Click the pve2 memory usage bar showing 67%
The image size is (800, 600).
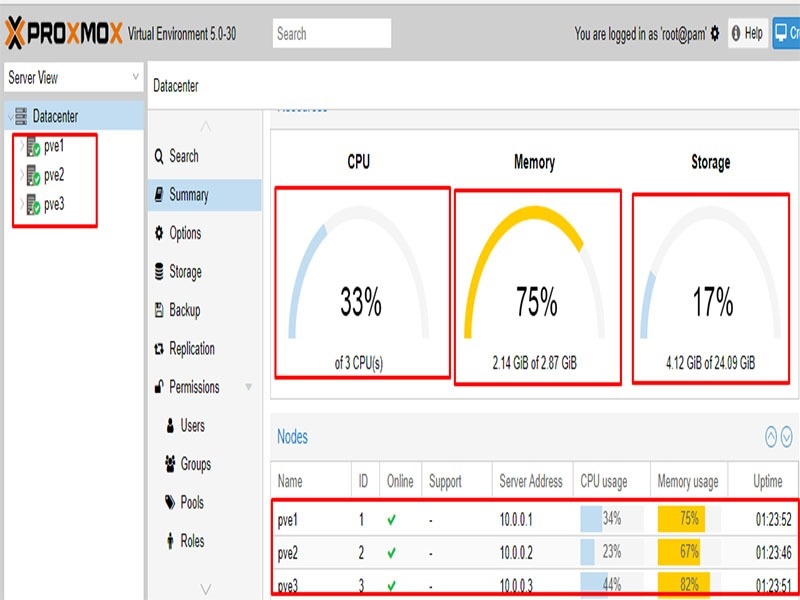689,552
